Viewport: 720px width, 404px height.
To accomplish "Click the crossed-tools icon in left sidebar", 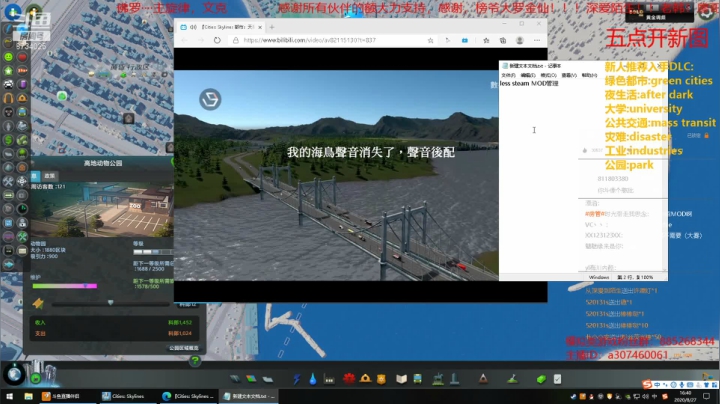I will (8, 181).
